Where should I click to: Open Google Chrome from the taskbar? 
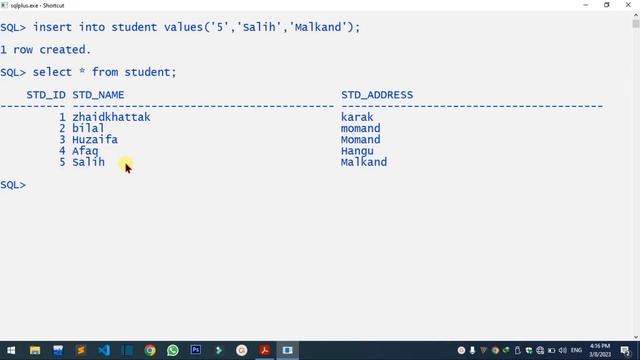pyautogui.click(x=150, y=350)
